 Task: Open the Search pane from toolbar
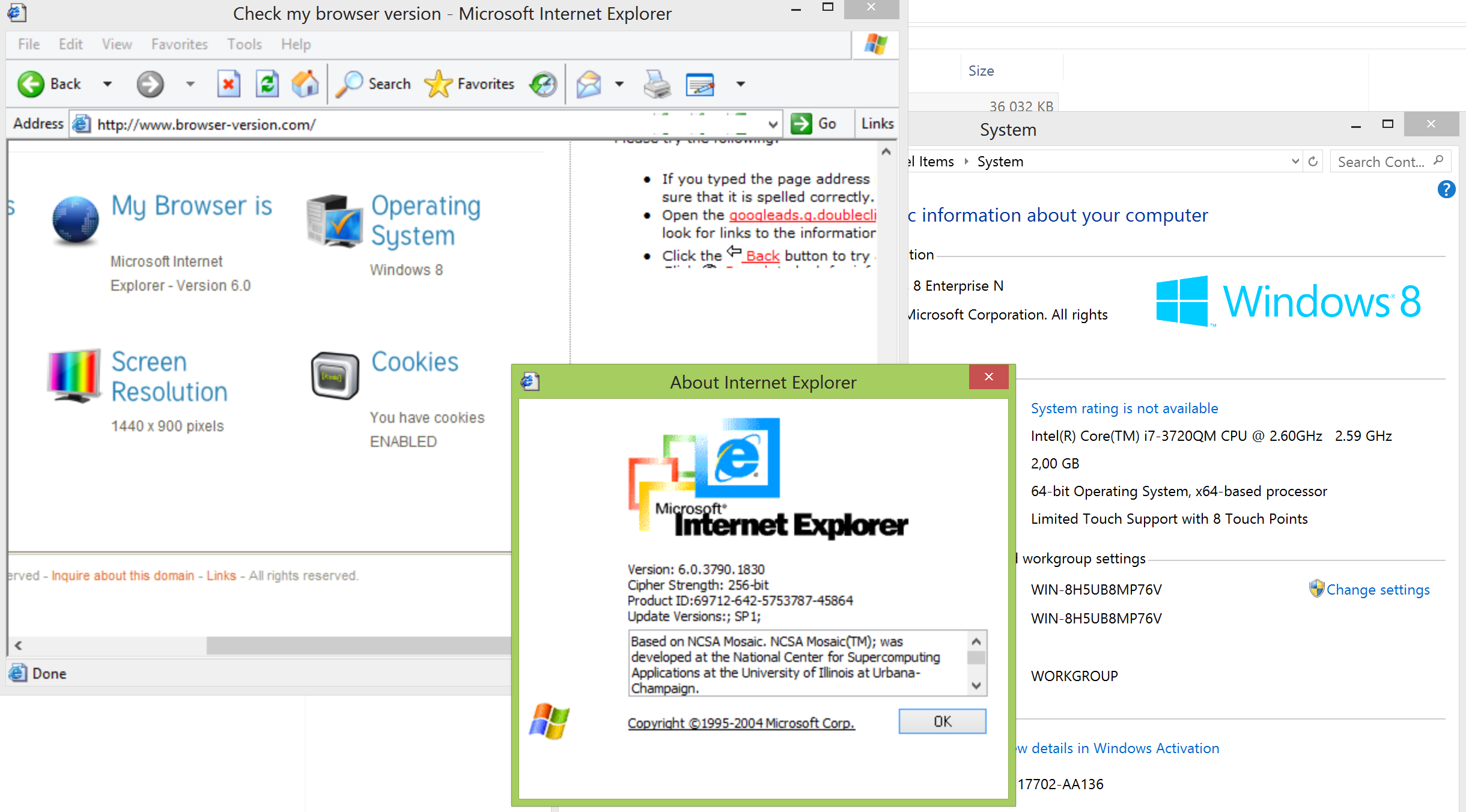point(373,84)
